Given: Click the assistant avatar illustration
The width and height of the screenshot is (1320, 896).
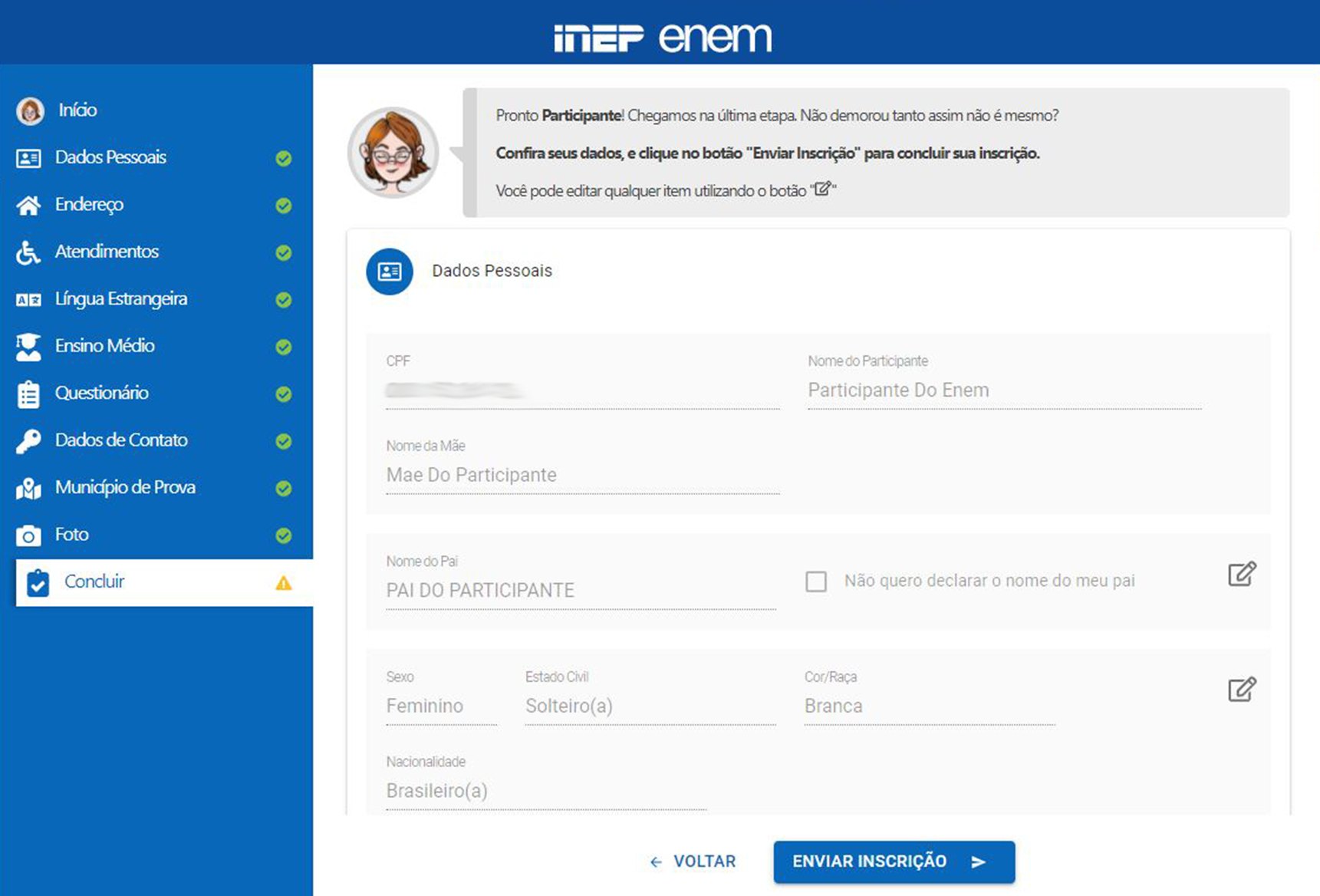Looking at the screenshot, I should [393, 152].
